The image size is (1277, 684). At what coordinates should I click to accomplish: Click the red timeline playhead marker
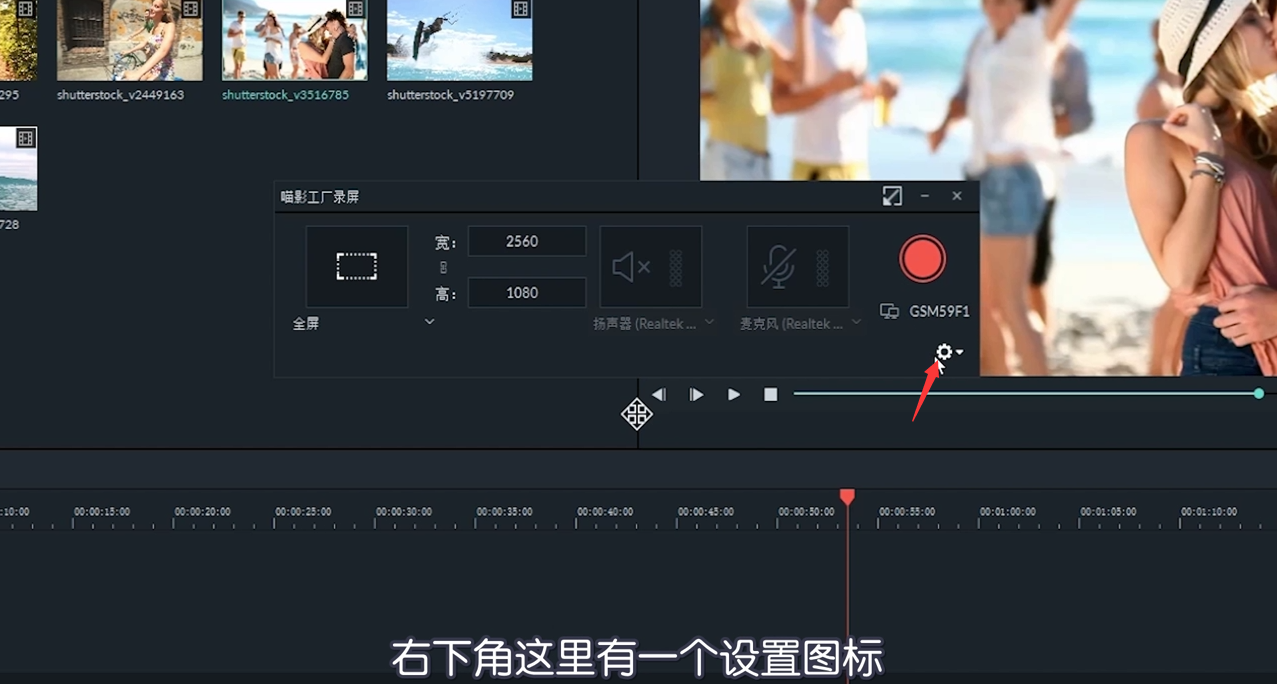click(x=847, y=497)
